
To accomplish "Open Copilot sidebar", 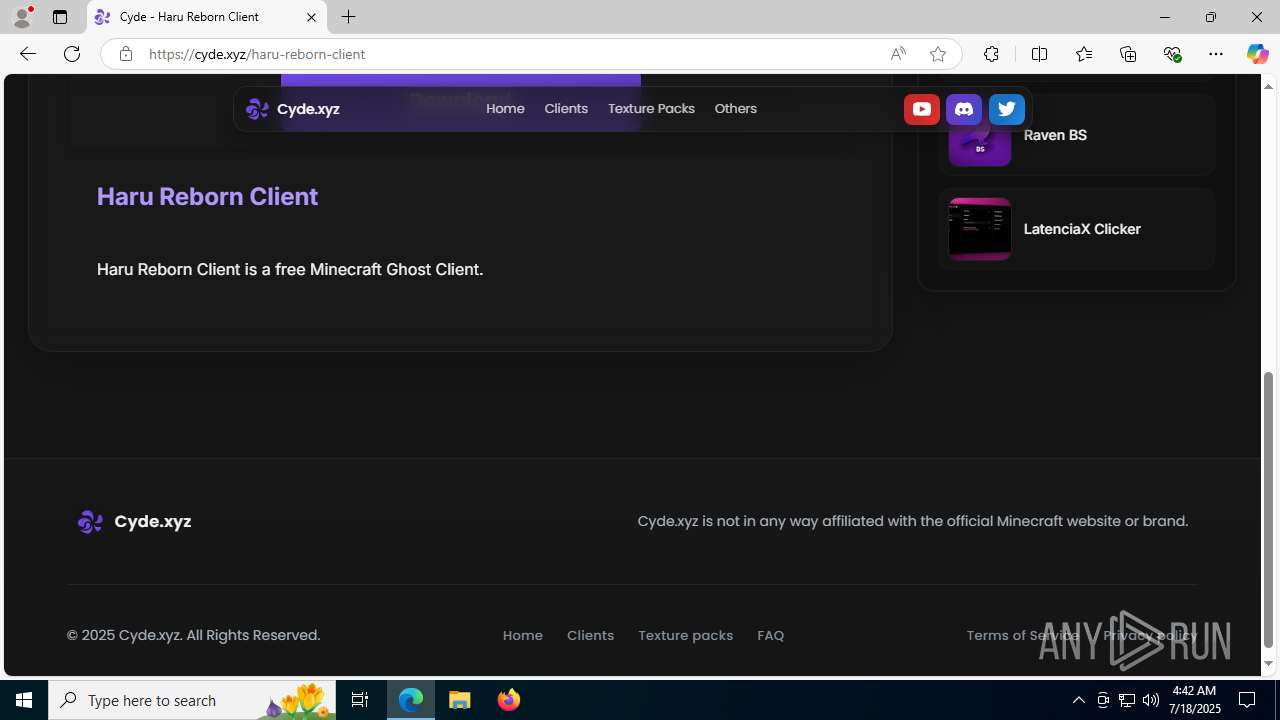I will click(x=1257, y=54).
